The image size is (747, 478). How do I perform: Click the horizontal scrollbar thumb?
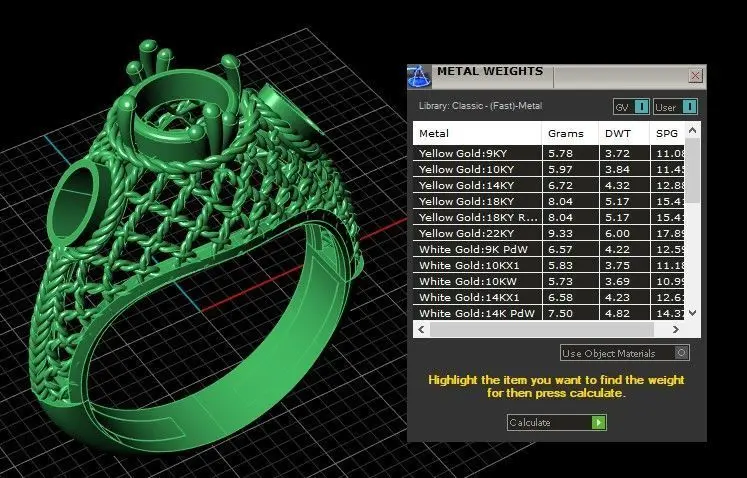pyautogui.click(x=542, y=329)
